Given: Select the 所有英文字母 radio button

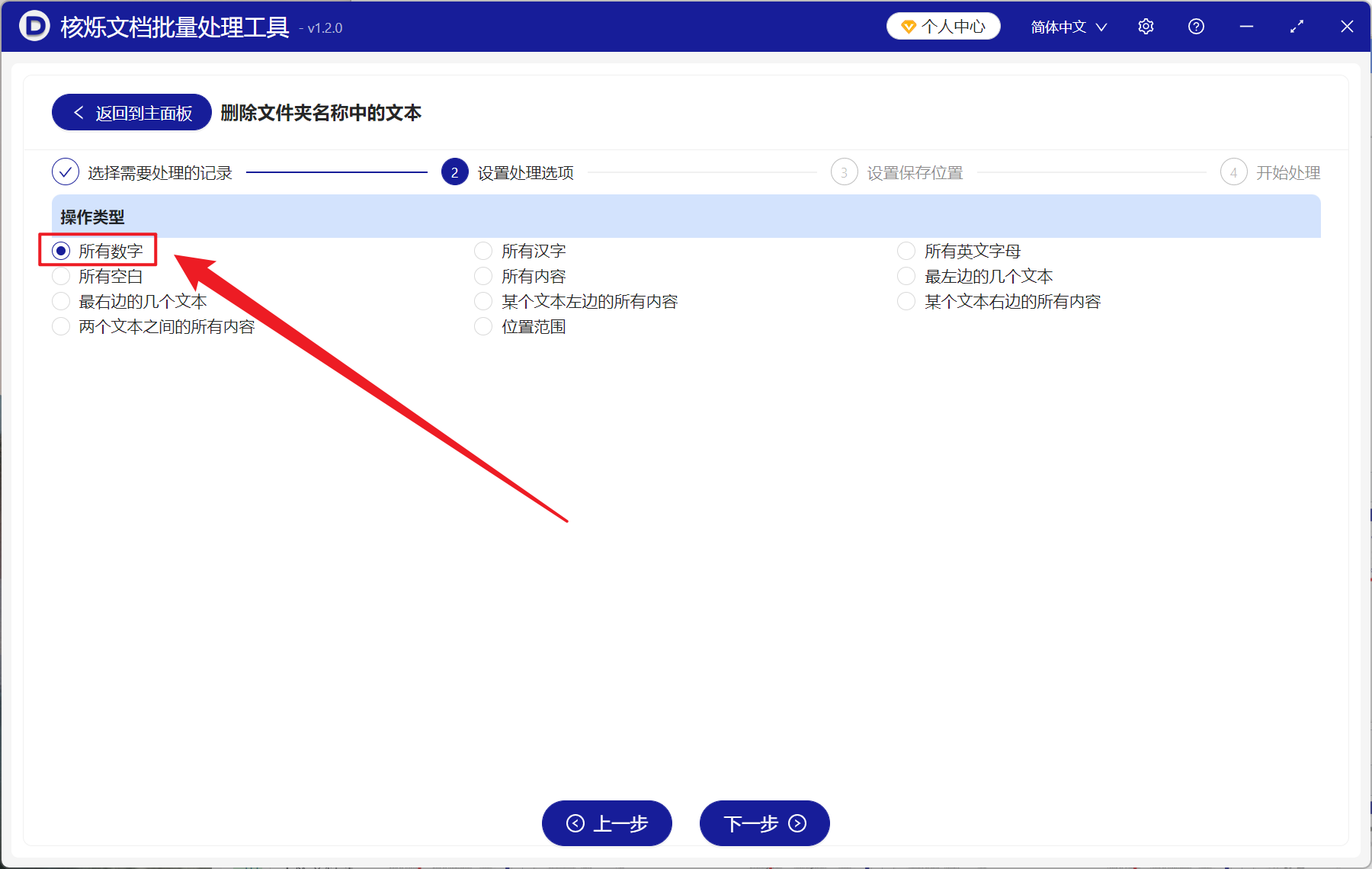Looking at the screenshot, I should point(906,250).
